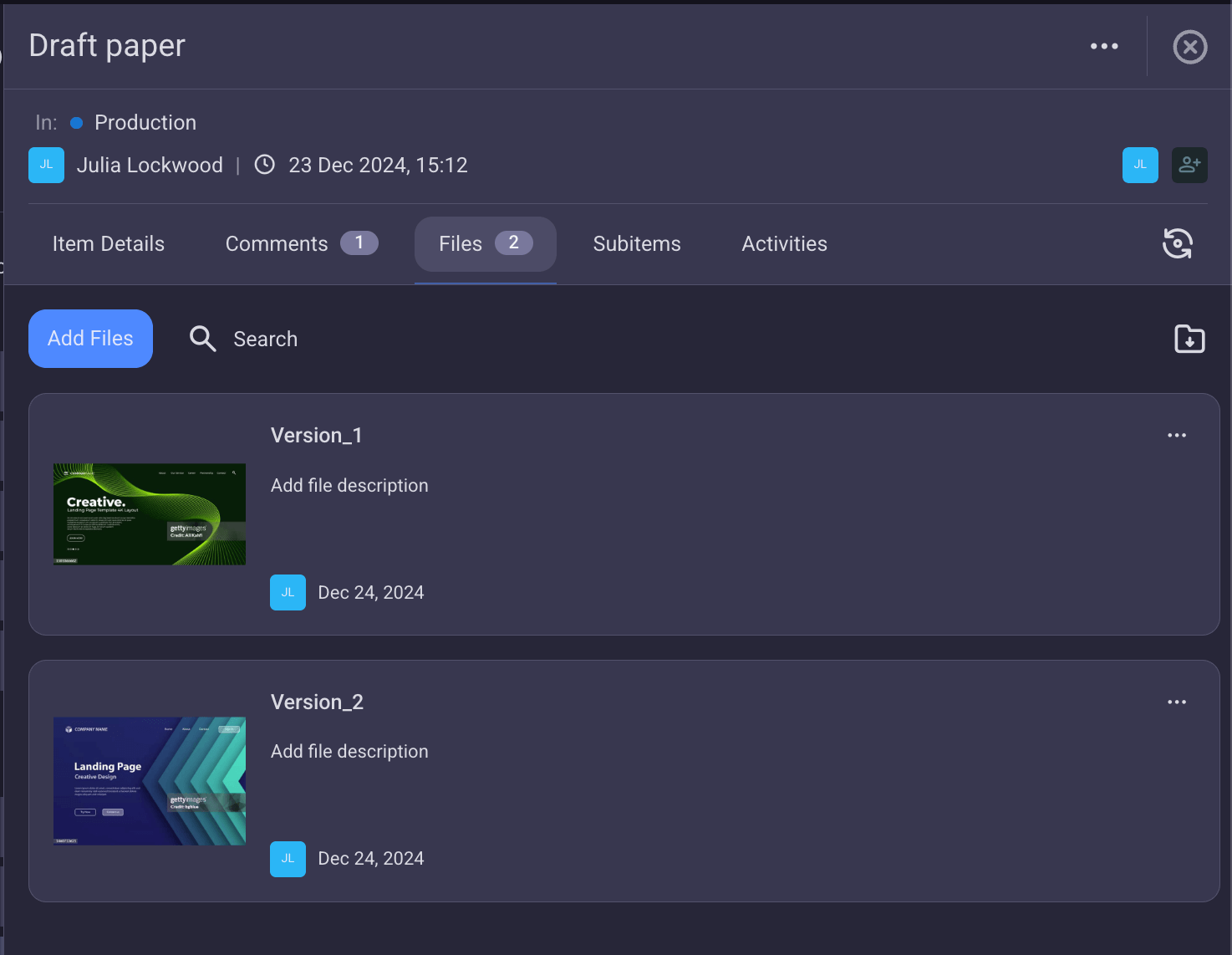Open the sync/refresh icon beside Activities tab
The image size is (1232, 955).
click(1177, 243)
